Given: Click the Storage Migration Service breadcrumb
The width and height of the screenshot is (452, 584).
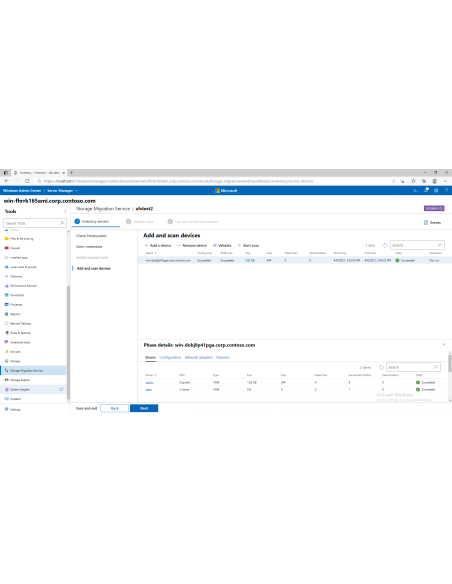Looking at the screenshot, I should click(x=103, y=209).
